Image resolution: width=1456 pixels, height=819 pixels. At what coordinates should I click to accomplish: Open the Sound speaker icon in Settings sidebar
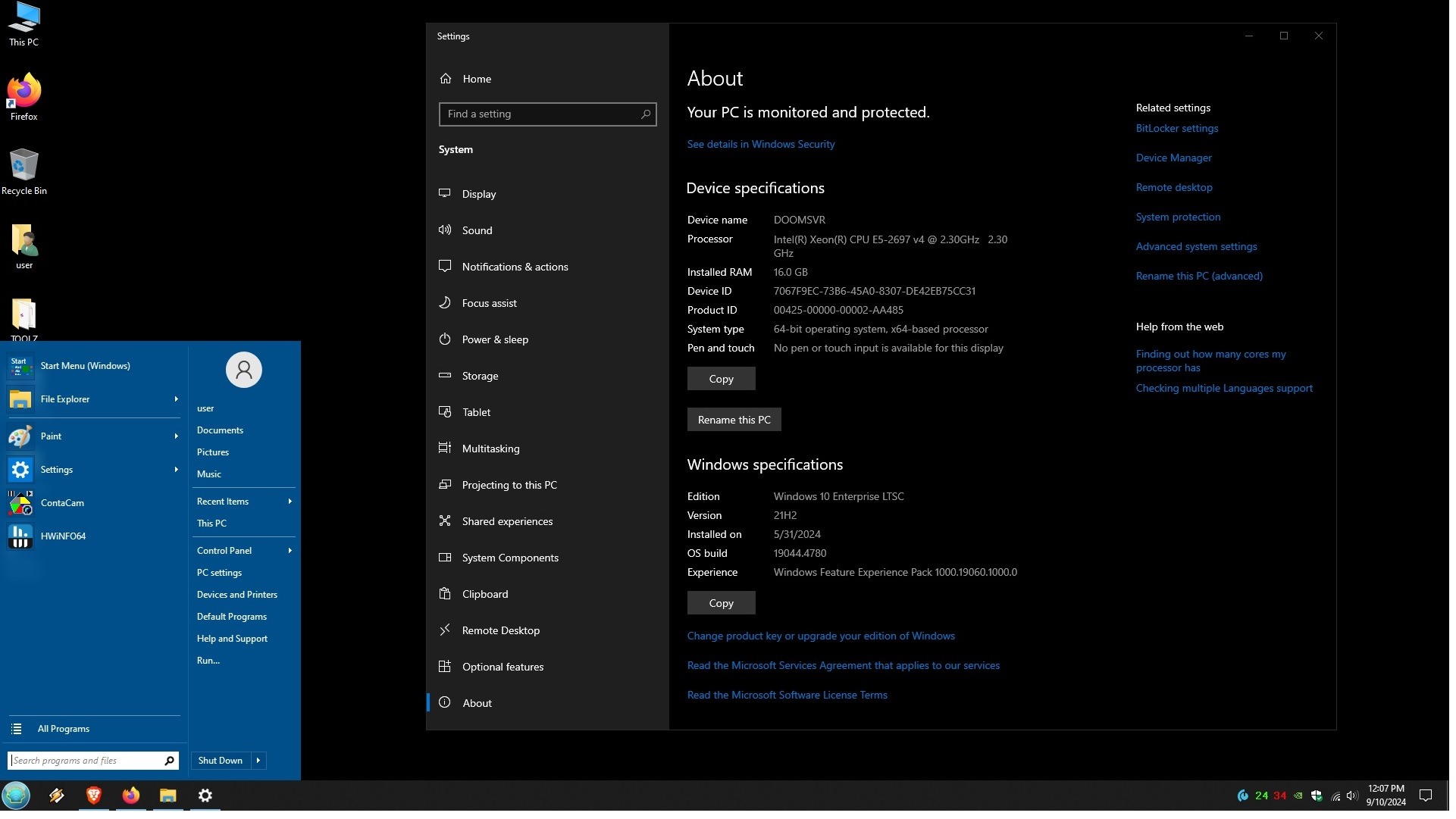445,230
